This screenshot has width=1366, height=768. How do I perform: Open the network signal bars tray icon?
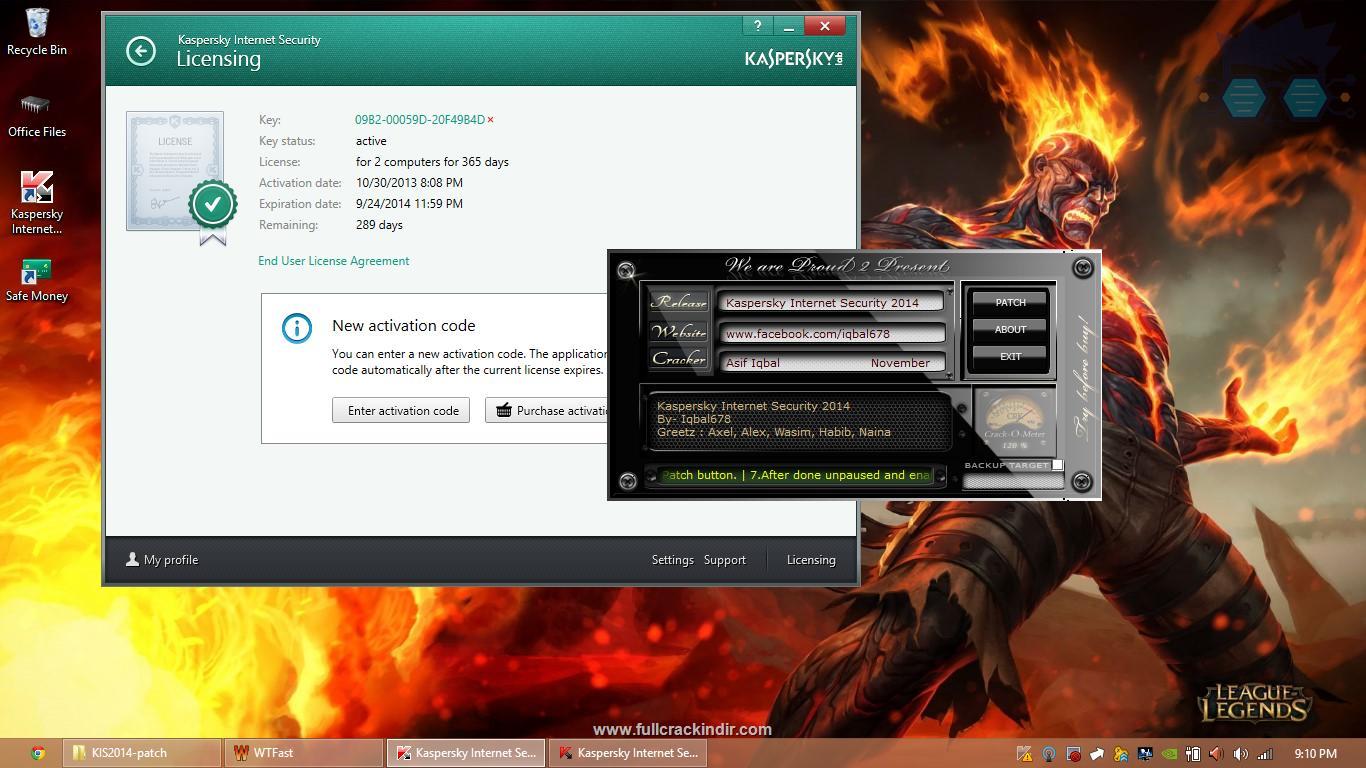[1265, 754]
